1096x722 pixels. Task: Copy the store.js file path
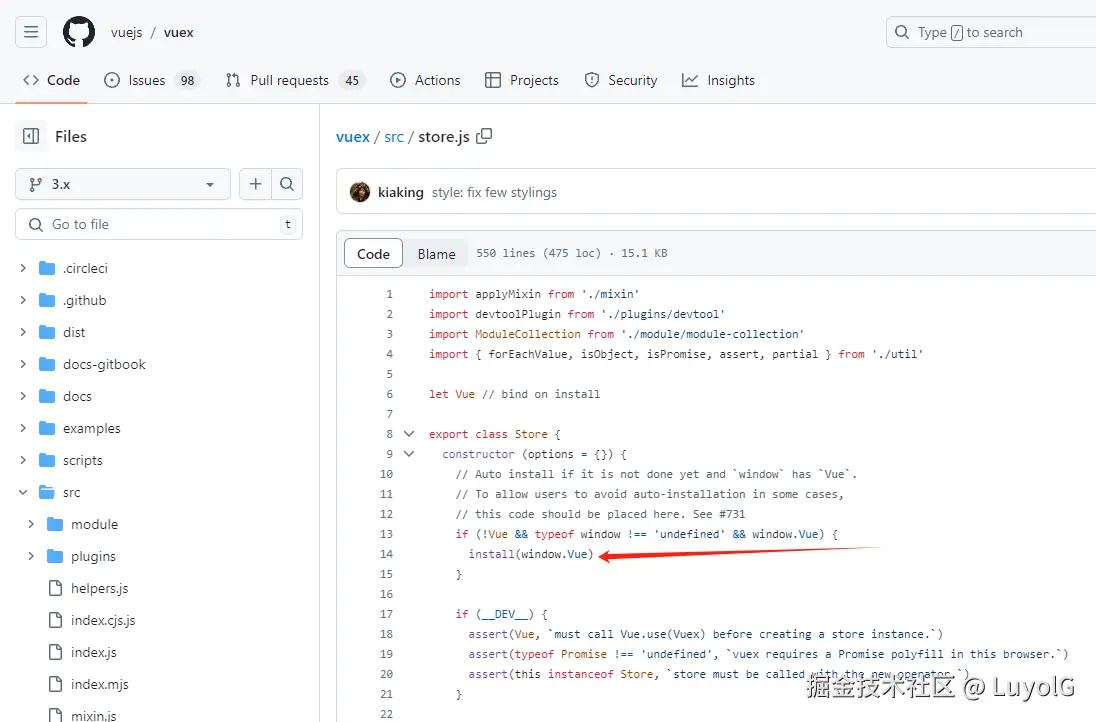(x=484, y=136)
